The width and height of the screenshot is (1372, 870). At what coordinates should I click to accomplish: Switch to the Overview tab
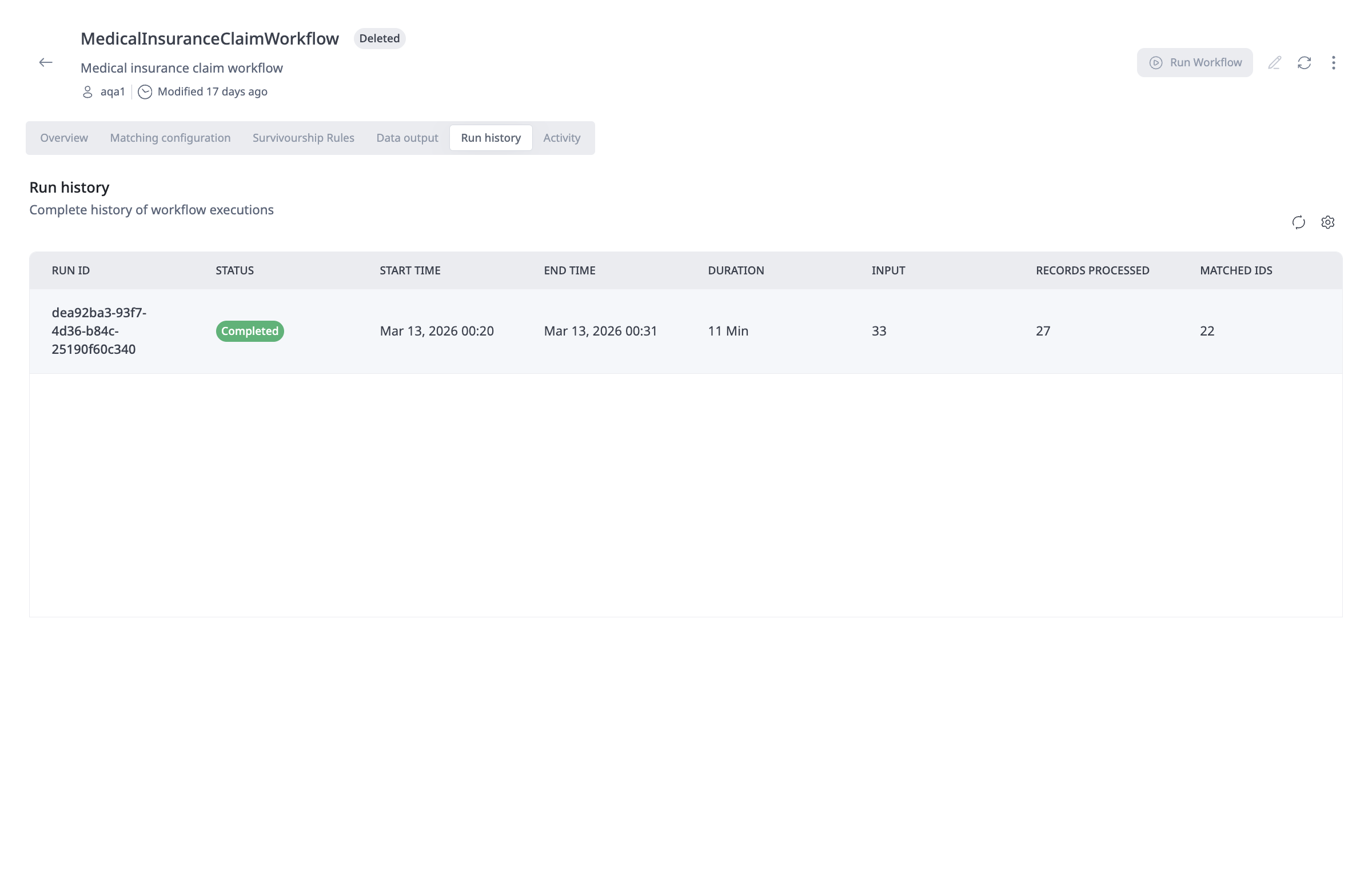(64, 138)
